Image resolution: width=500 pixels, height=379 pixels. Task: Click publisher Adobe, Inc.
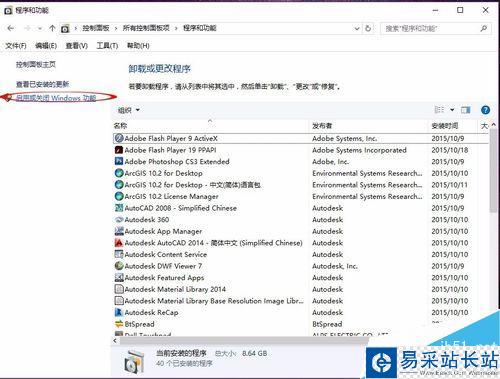click(331, 162)
